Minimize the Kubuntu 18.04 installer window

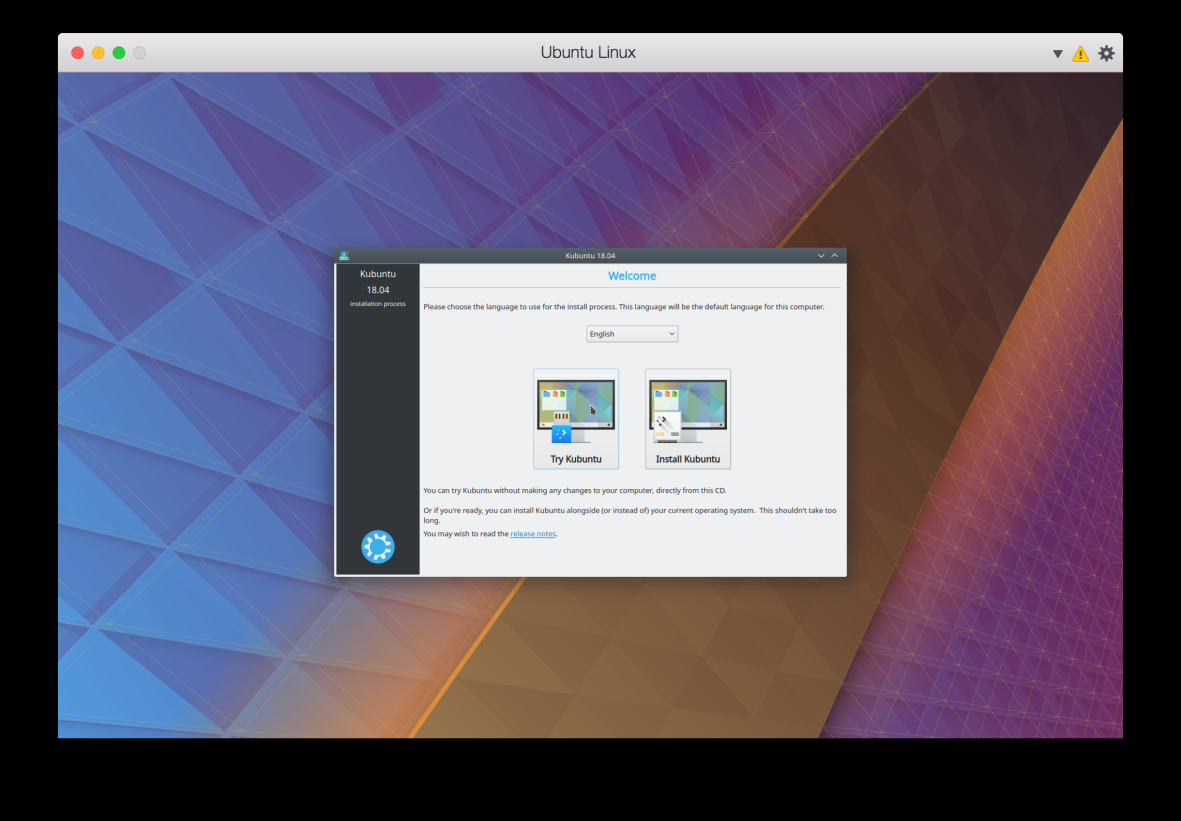pyautogui.click(x=821, y=256)
